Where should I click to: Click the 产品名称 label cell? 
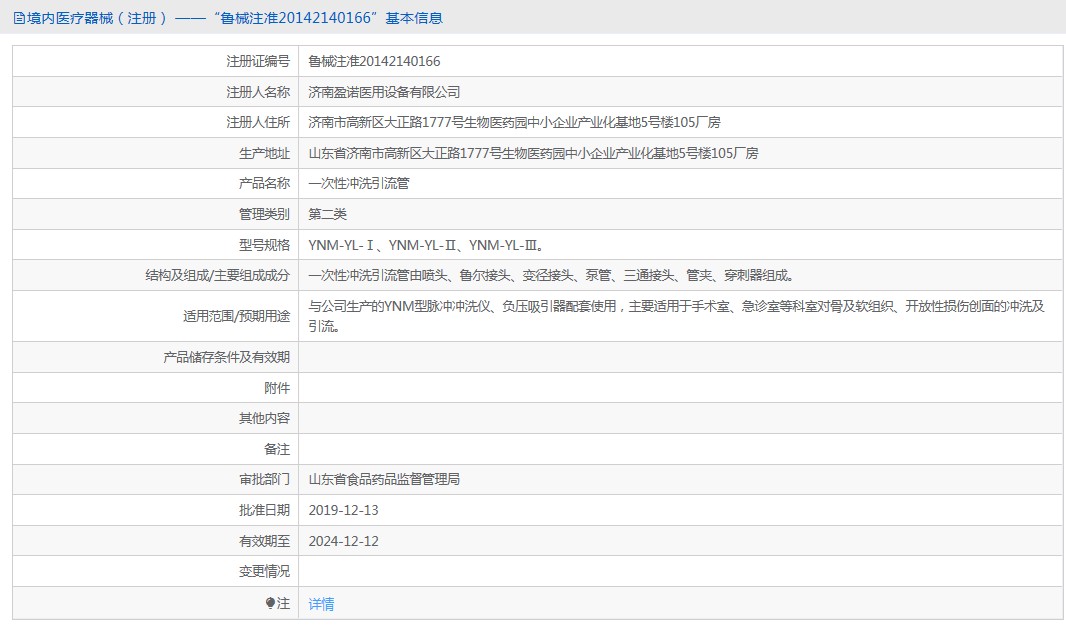point(156,184)
